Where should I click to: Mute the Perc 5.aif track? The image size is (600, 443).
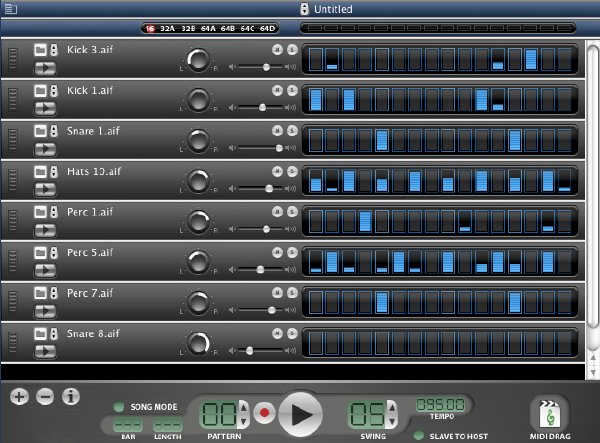(277, 252)
